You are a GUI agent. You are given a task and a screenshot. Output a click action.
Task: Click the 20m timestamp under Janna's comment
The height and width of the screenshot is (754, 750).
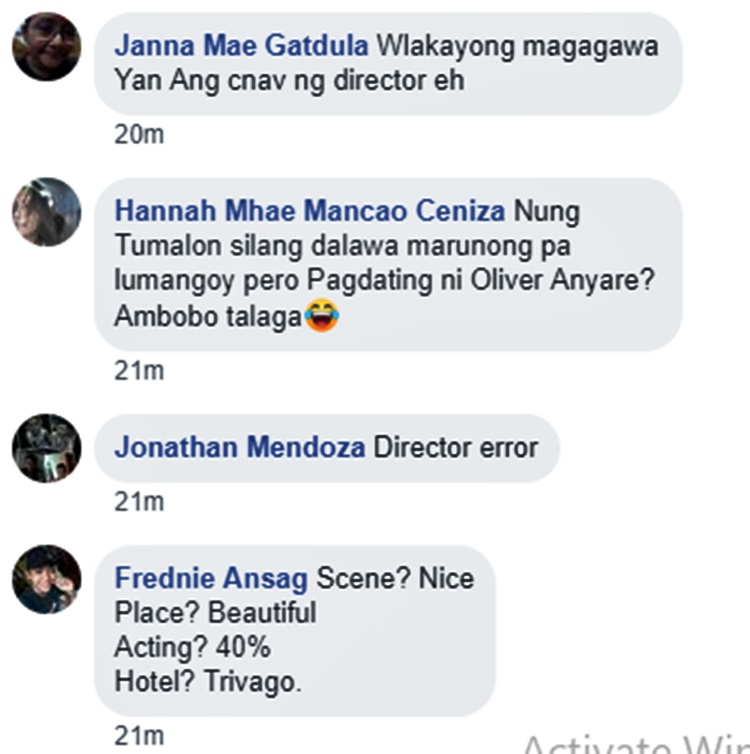[x=139, y=135]
